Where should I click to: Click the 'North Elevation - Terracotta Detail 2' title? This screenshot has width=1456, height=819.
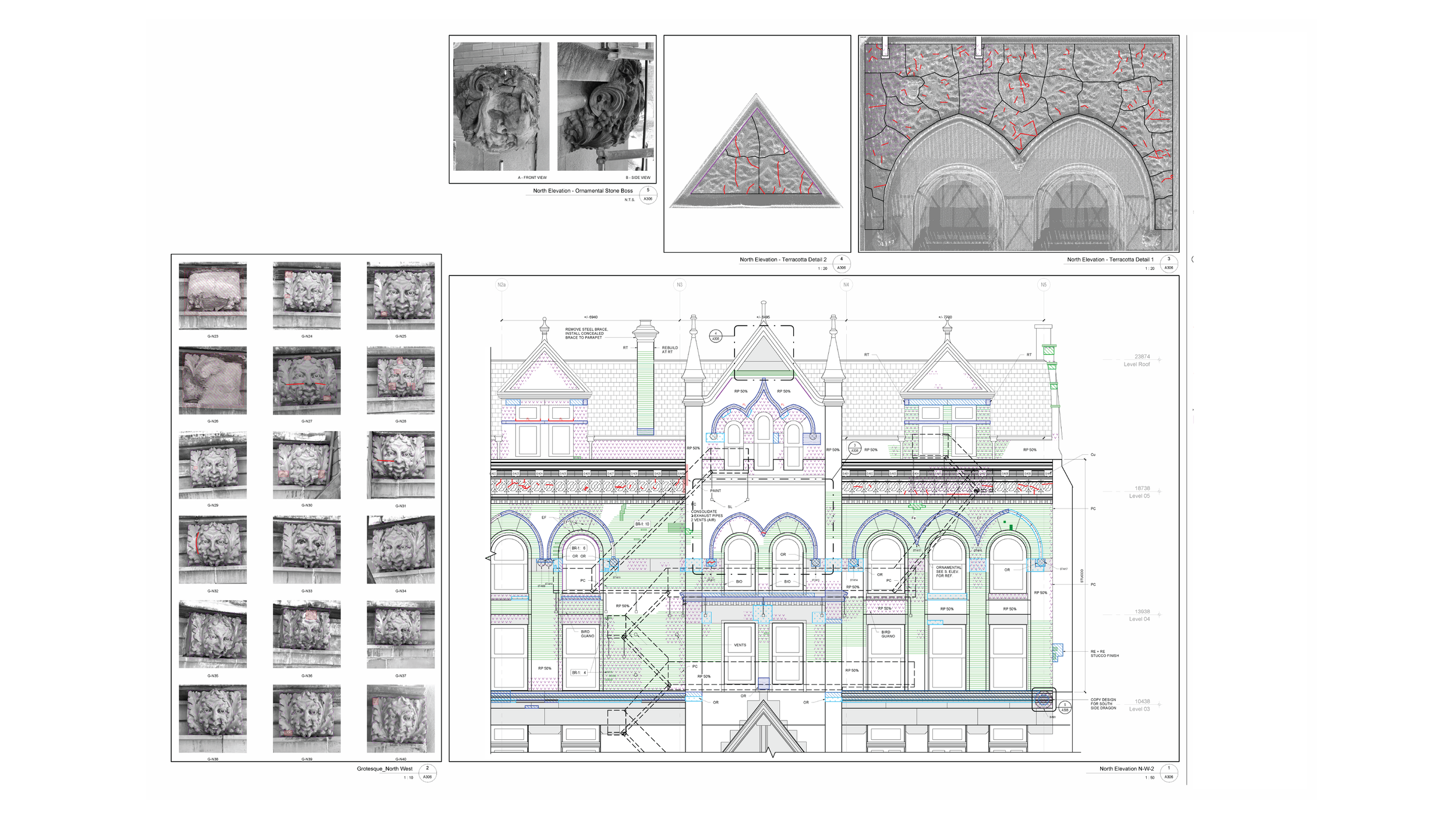tap(783, 260)
